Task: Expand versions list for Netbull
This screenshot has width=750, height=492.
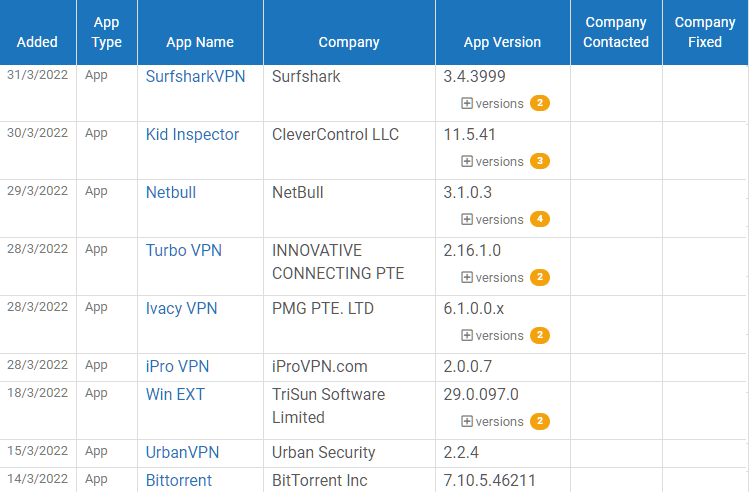Action: [x=491, y=220]
